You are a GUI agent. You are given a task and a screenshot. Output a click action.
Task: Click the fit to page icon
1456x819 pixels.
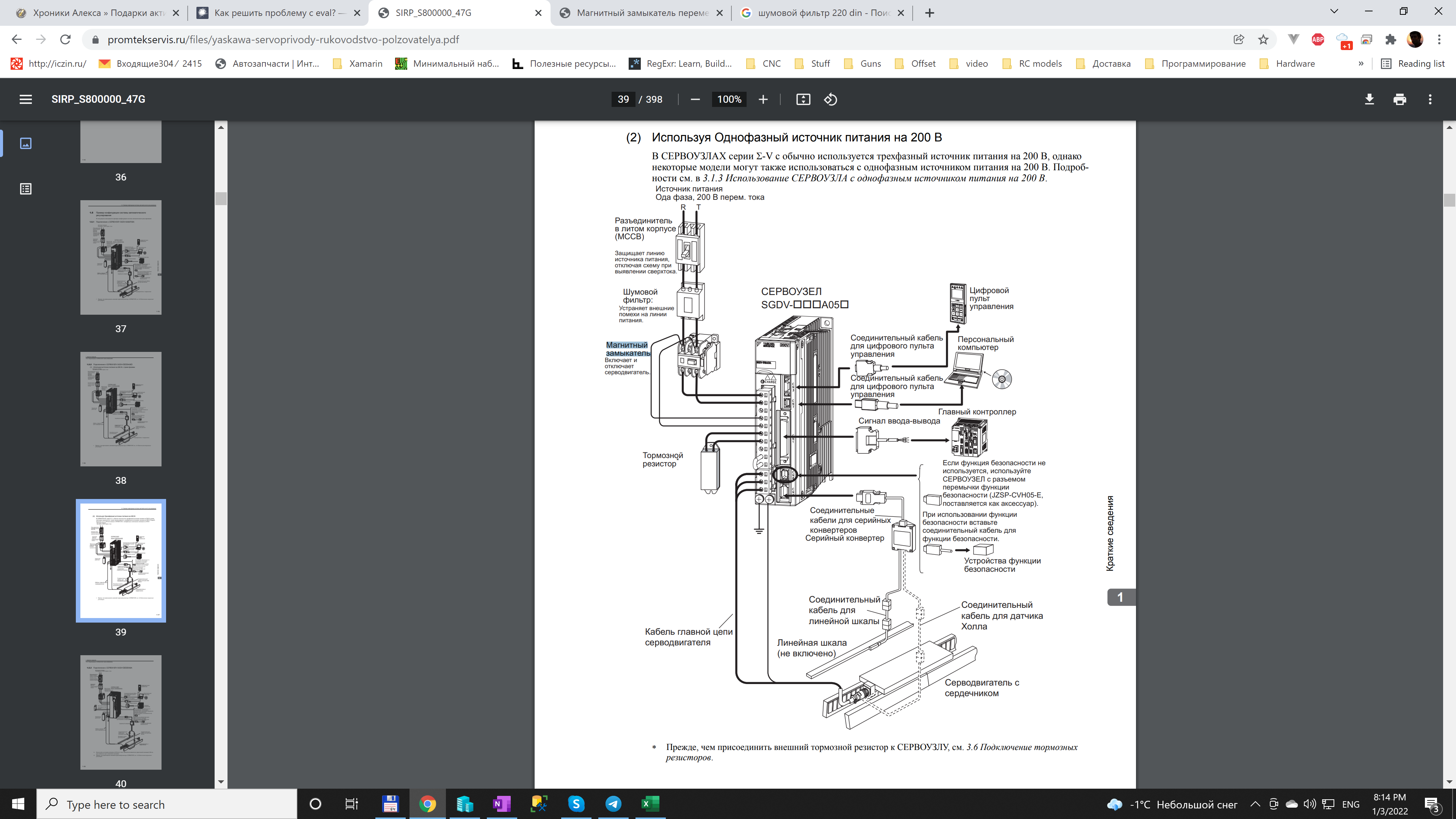(x=803, y=99)
